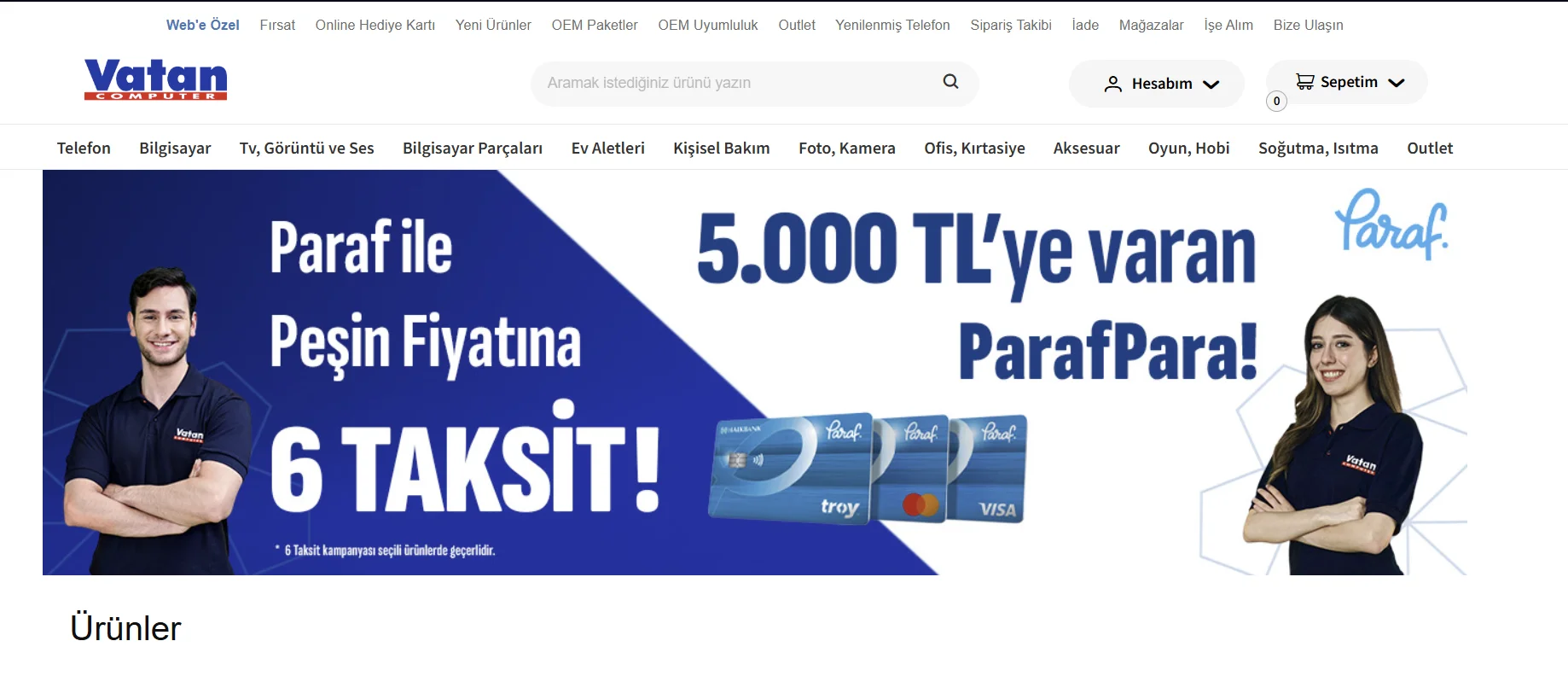This screenshot has width=1568, height=676.
Task: Click the Ürünler heading text
Action: tap(125, 628)
